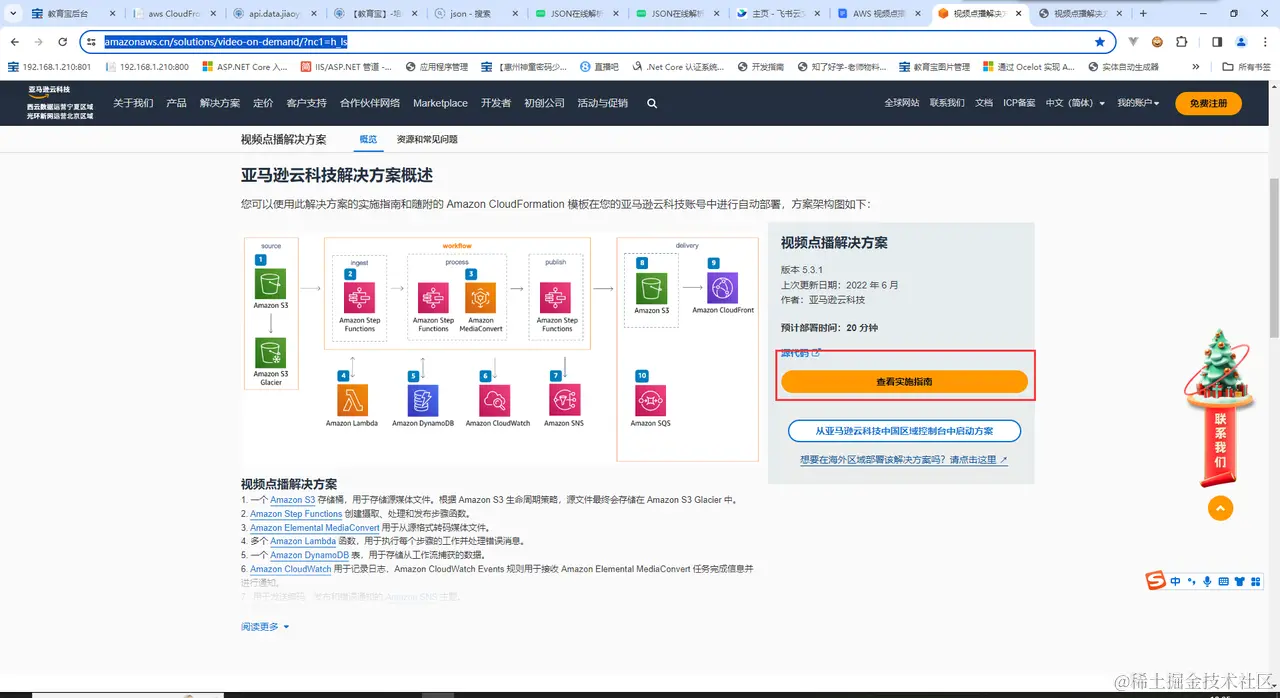Switch to the json - 搜索 browser tab
1280x698 pixels.
tap(474, 14)
